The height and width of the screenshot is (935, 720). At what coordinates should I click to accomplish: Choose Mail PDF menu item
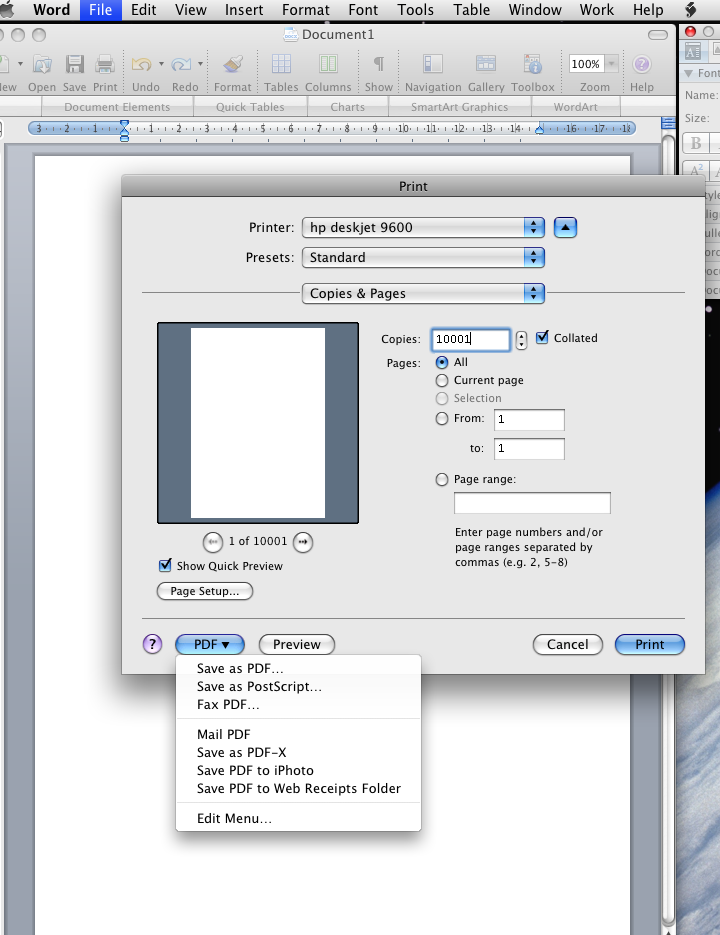tap(298, 734)
